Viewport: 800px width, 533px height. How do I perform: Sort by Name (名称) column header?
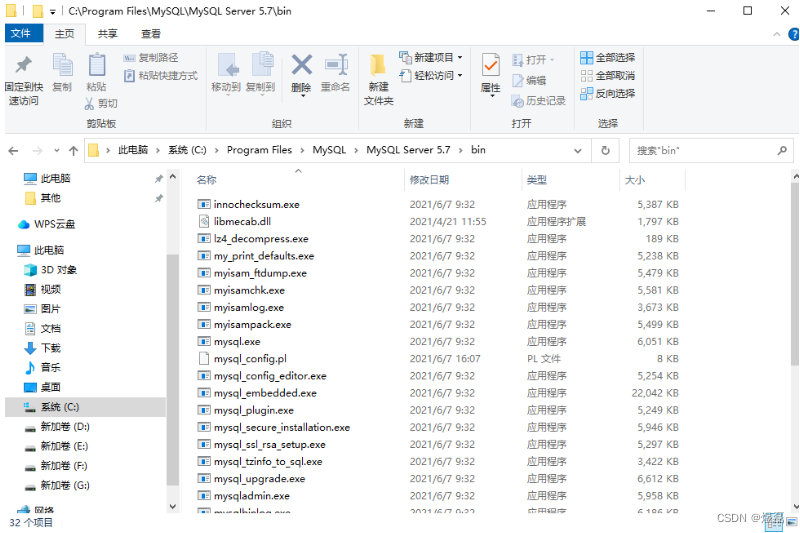tap(206, 180)
